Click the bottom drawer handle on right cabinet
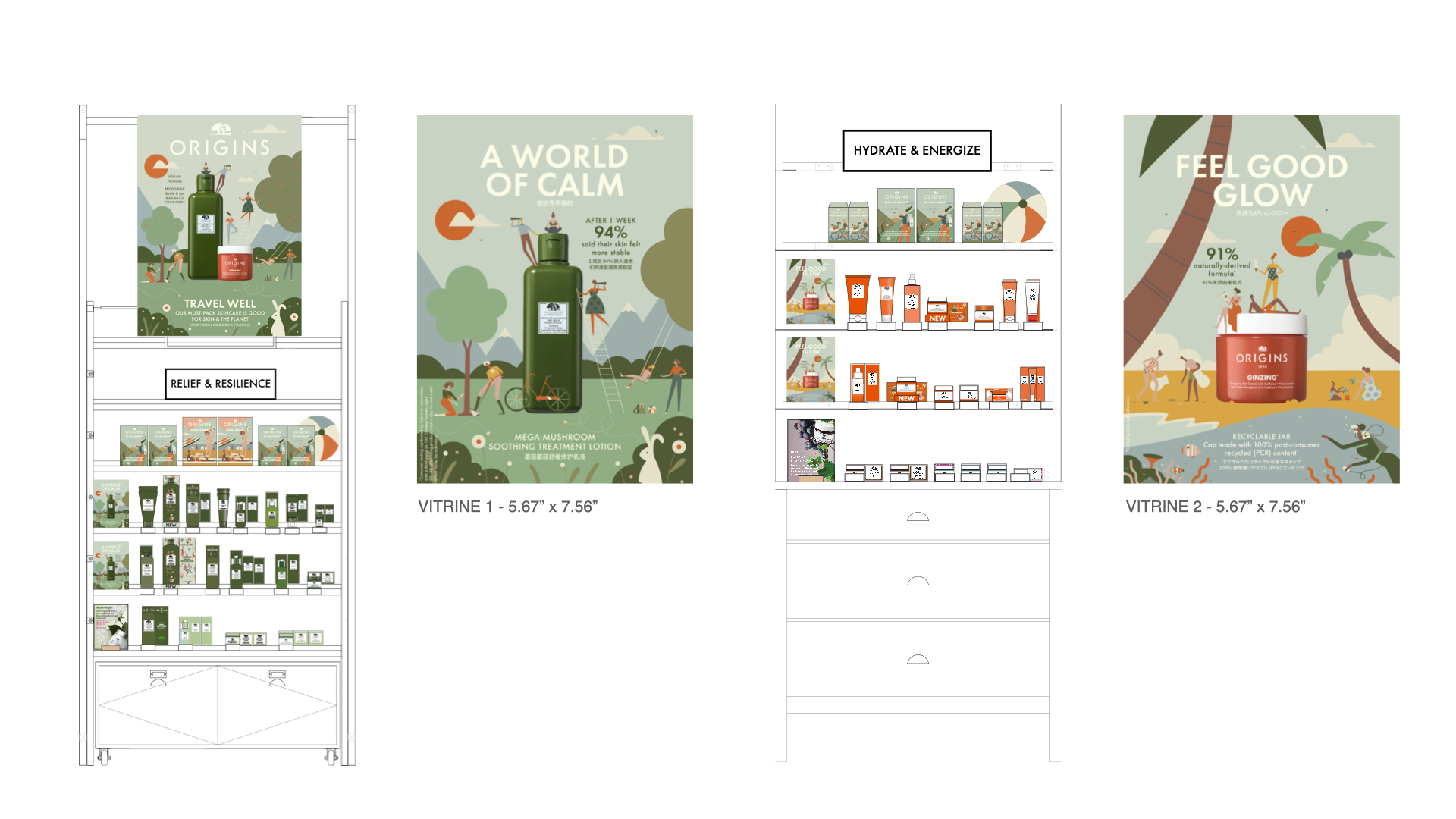1456x819 pixels. 918,659
